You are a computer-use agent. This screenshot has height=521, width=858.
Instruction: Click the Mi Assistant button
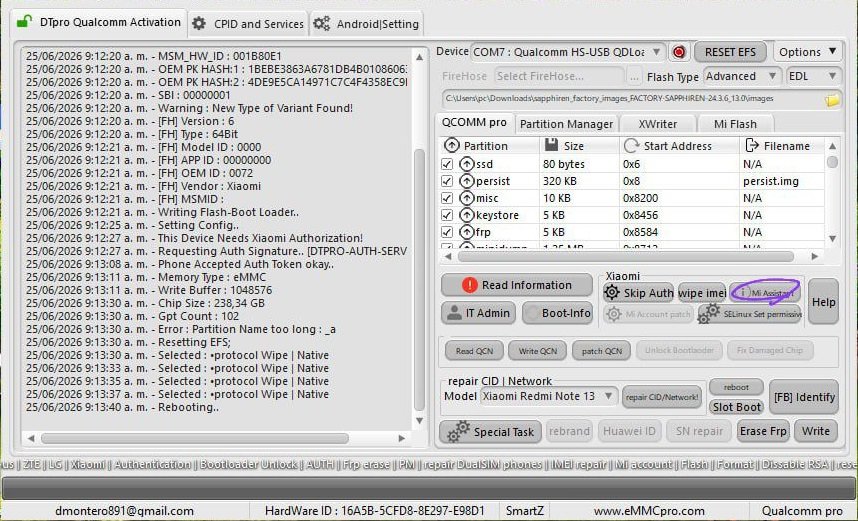click(x=765, y=293)
